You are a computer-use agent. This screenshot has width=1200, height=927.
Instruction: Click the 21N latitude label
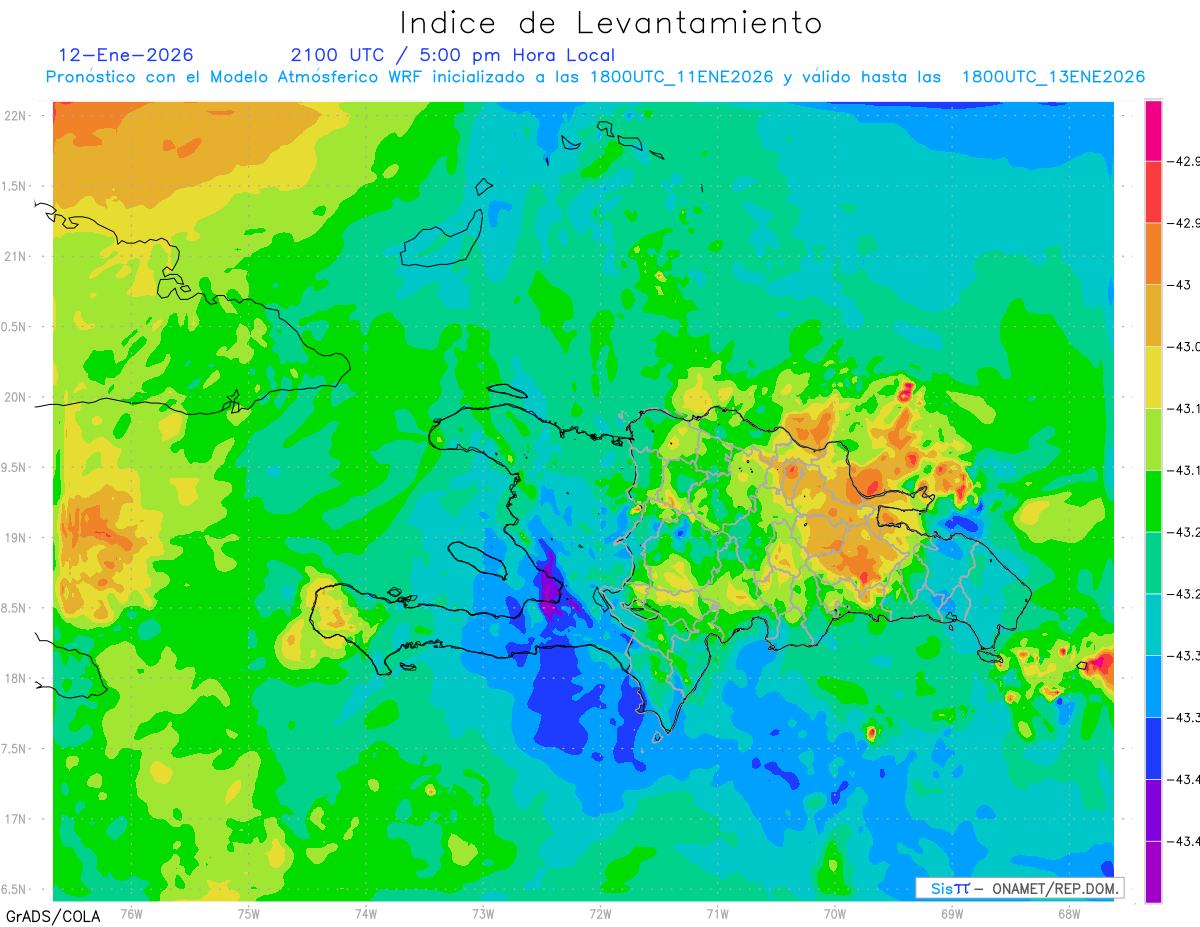point(16,256)
